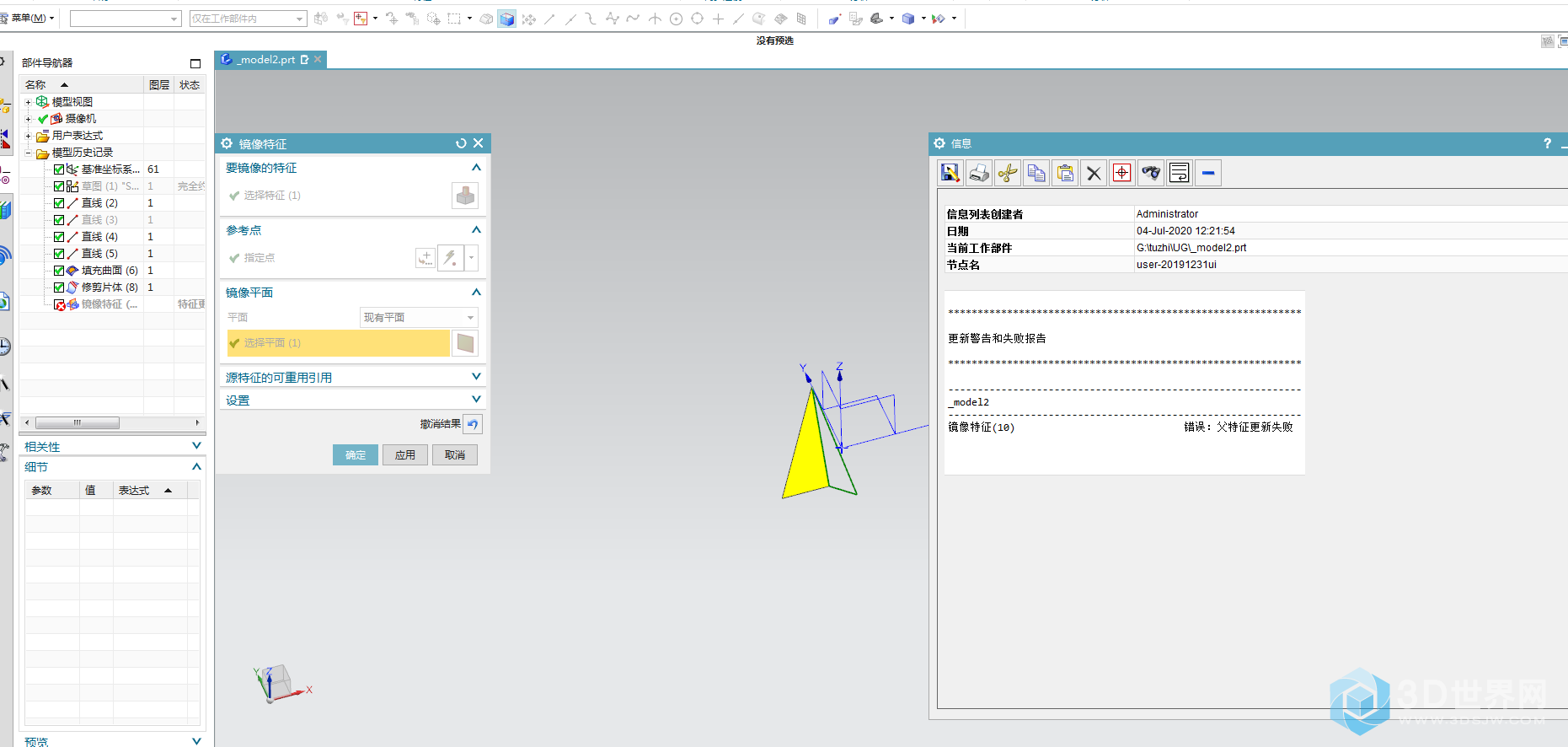This screenshot has width=1568, height=747.
Task: Click the inferred point icon
Action: point(451,258)
